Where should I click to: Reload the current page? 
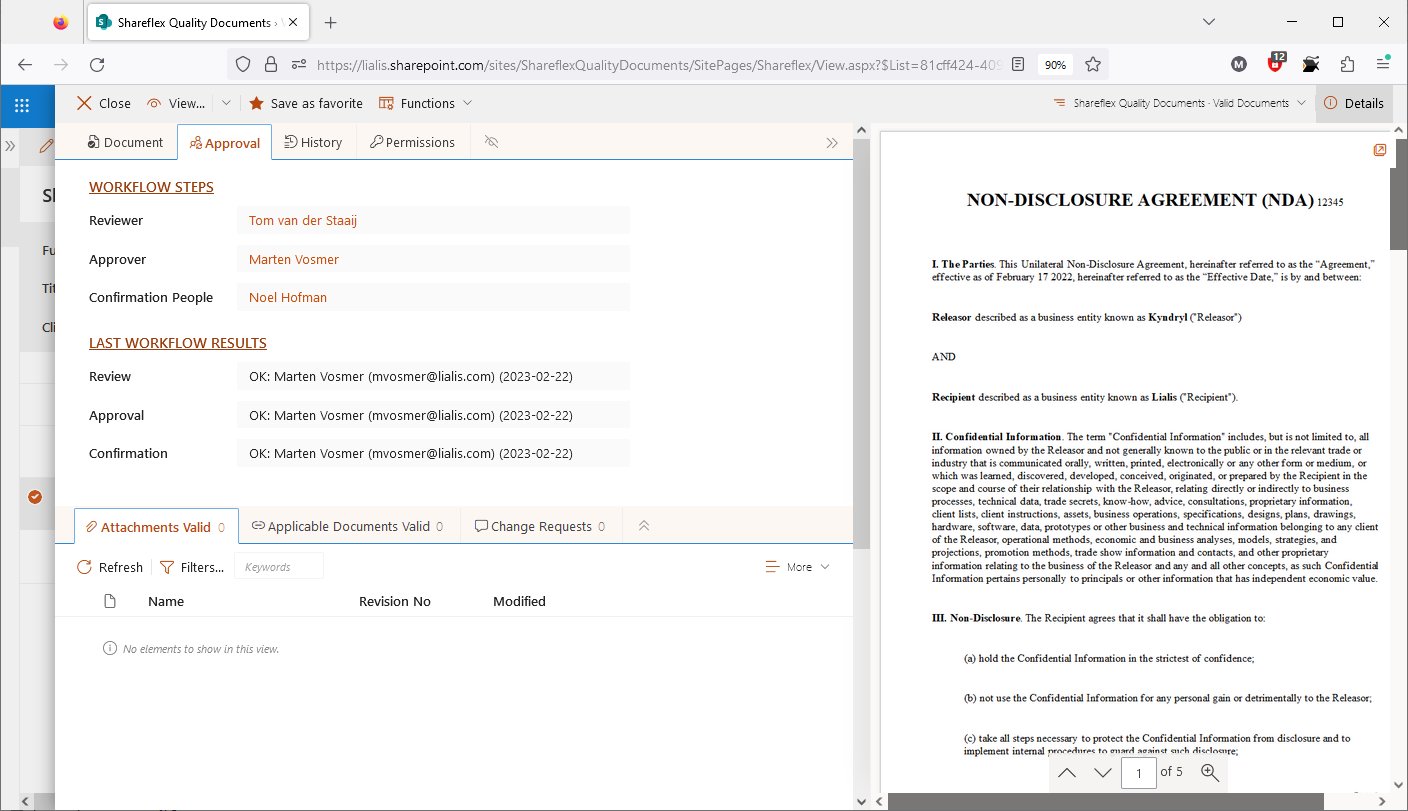97,64
